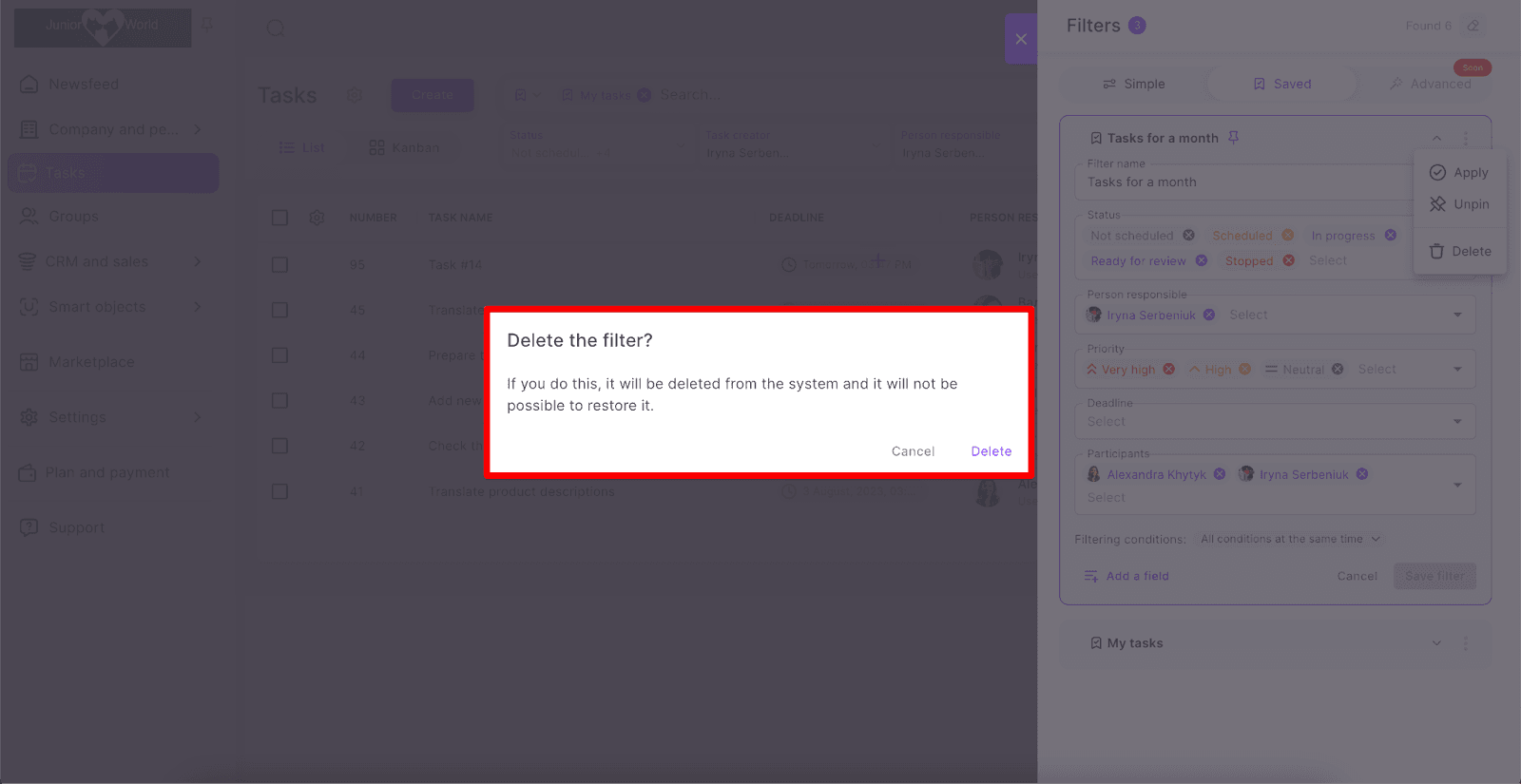Expand the CRM and sales sidebar chevron
Screen dimensions: 1521x784
tap(198, 261)
